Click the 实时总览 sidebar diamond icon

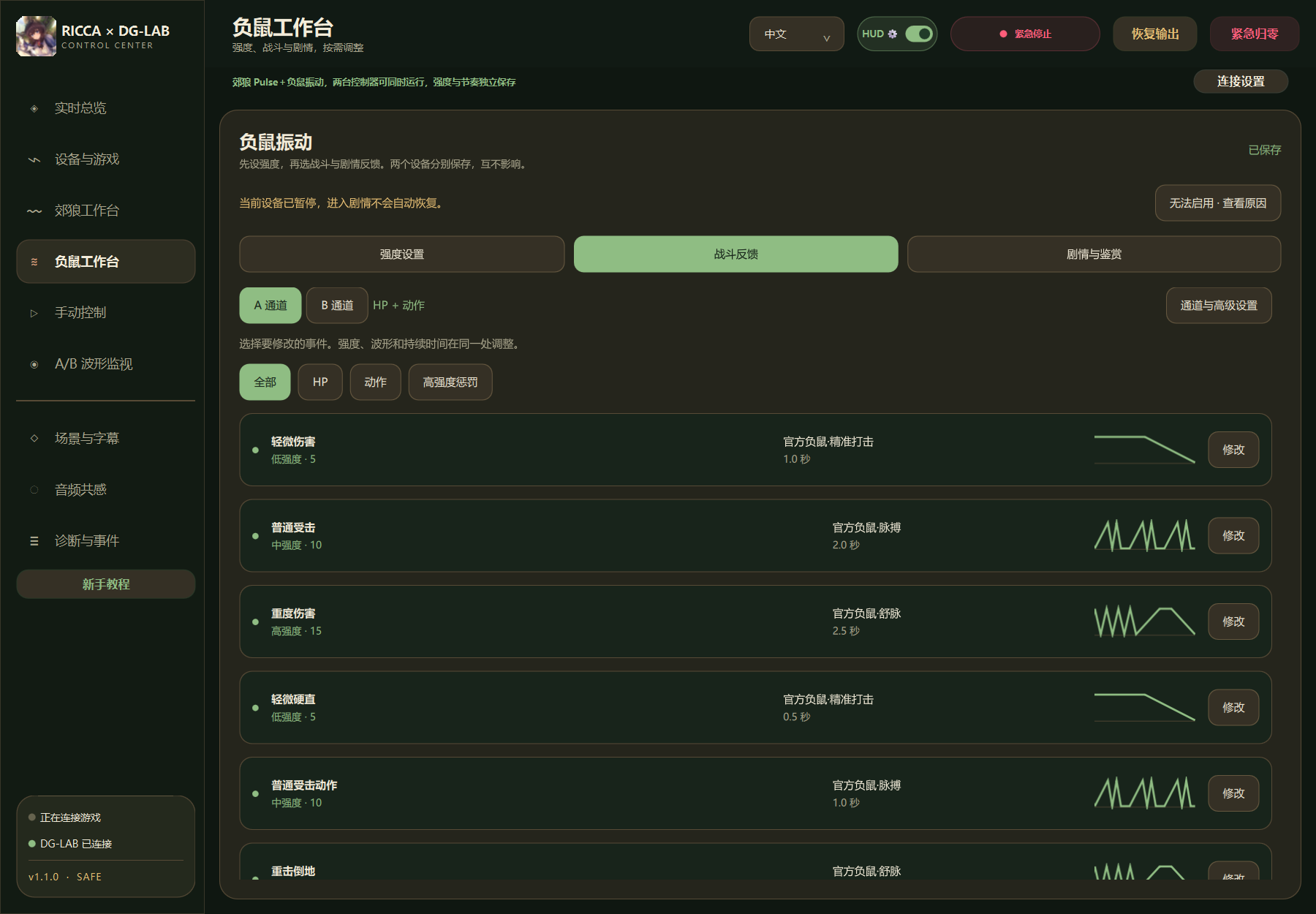tap(34, 108)
